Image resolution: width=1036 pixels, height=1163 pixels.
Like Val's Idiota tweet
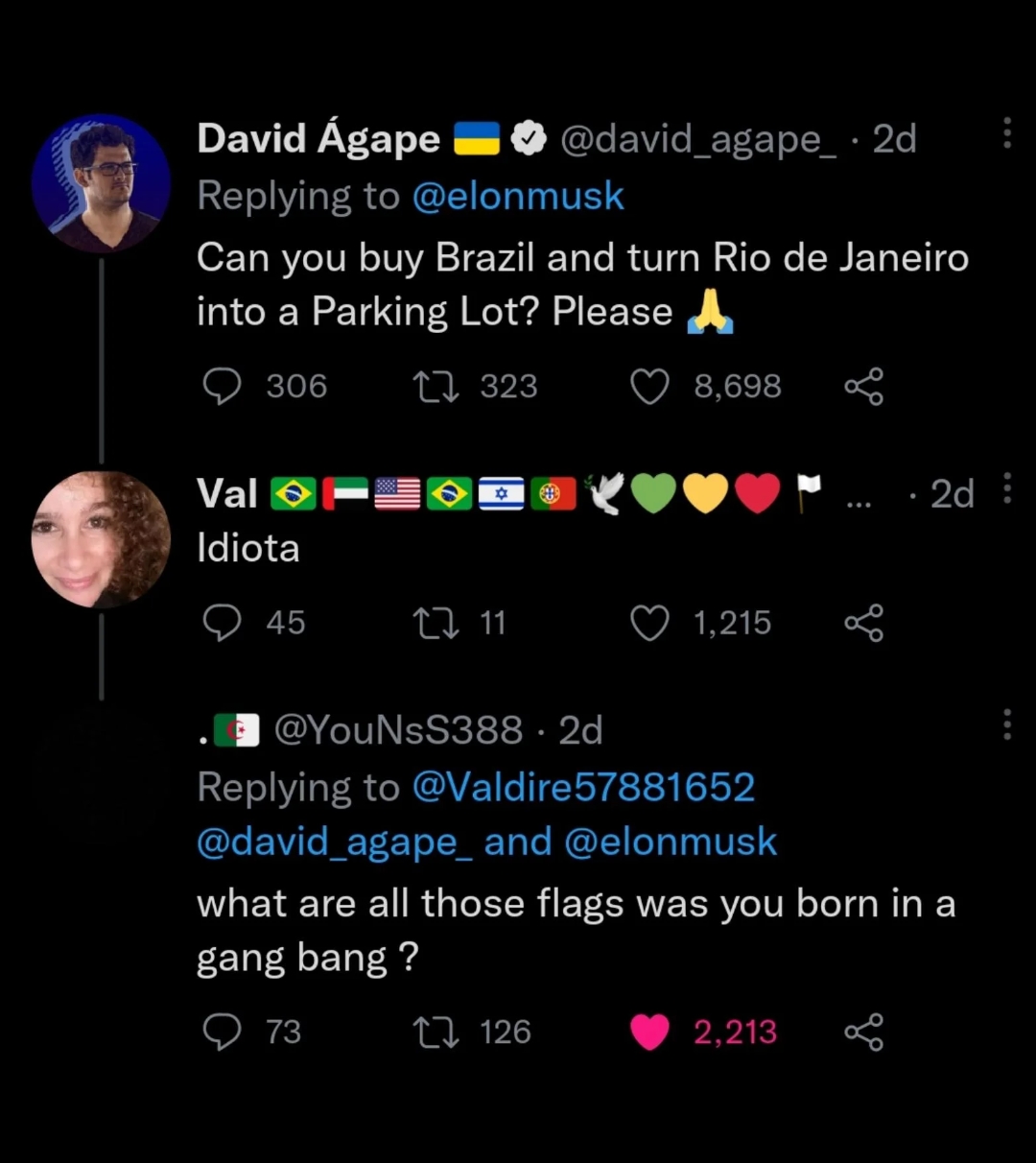pos(649,624)
